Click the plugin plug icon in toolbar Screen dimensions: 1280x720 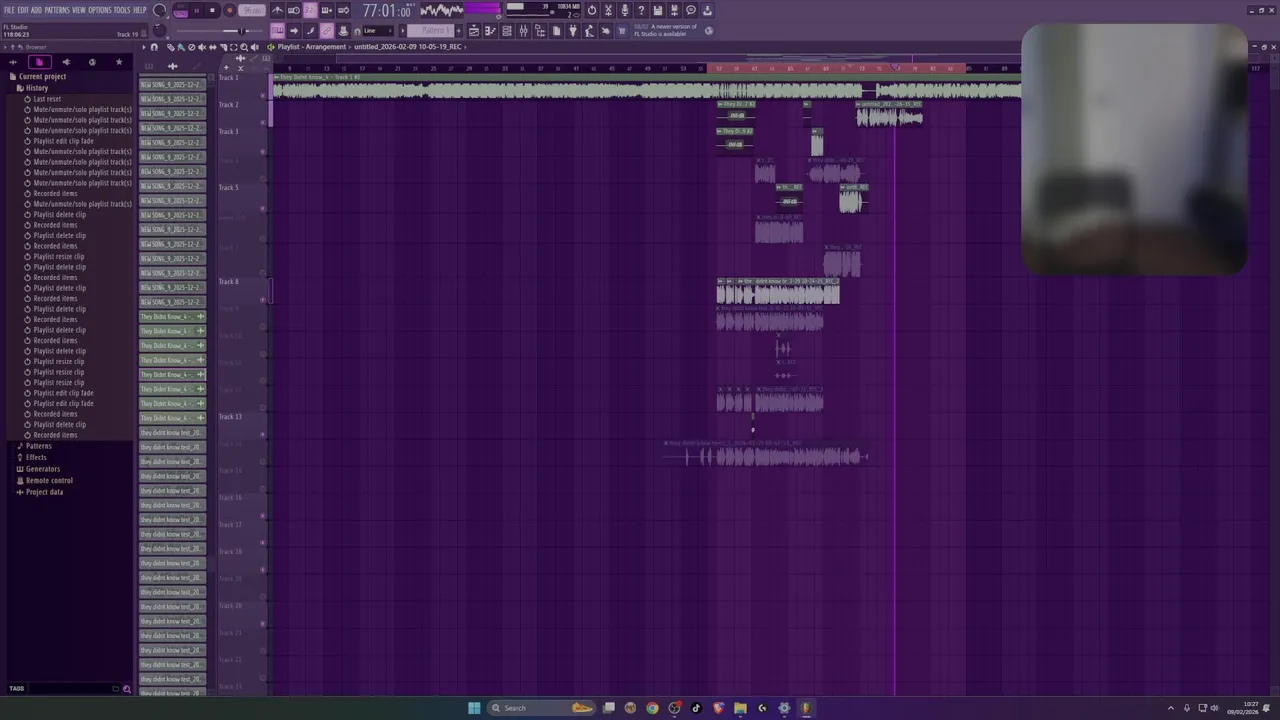click(572, 31)
